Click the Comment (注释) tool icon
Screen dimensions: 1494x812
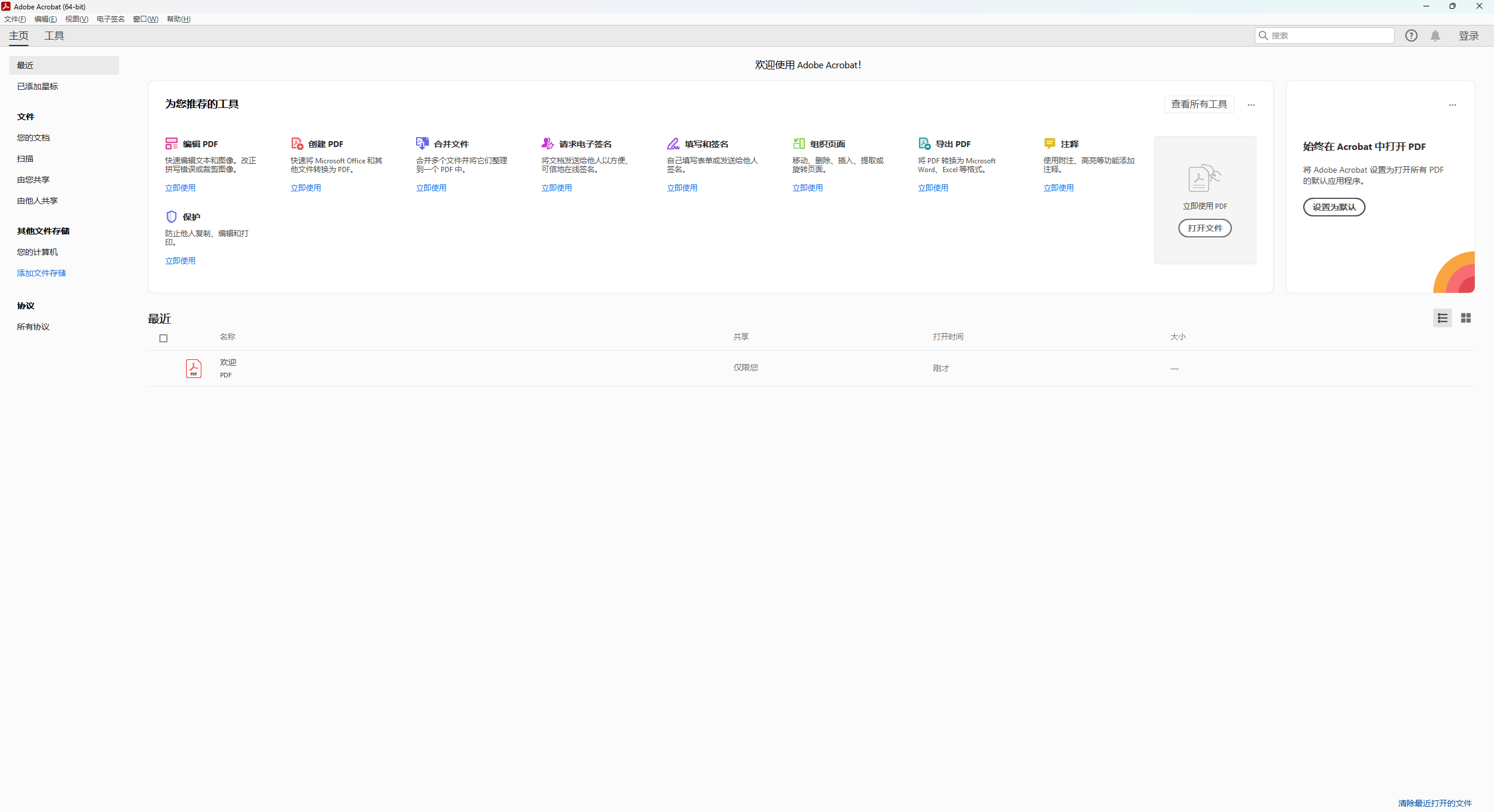tap(1050, 143)
